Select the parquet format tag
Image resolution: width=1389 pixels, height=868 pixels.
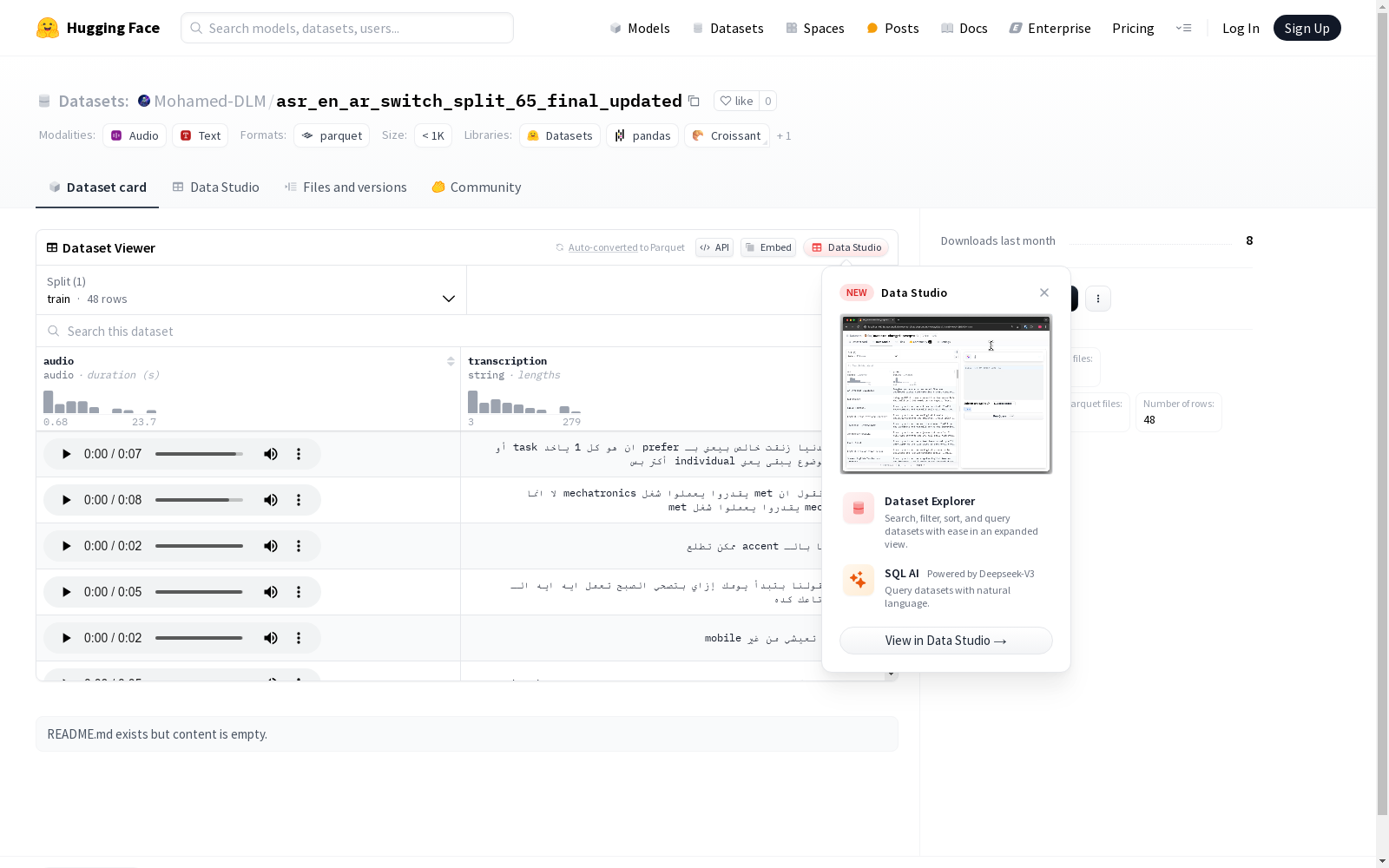[332, 135]
